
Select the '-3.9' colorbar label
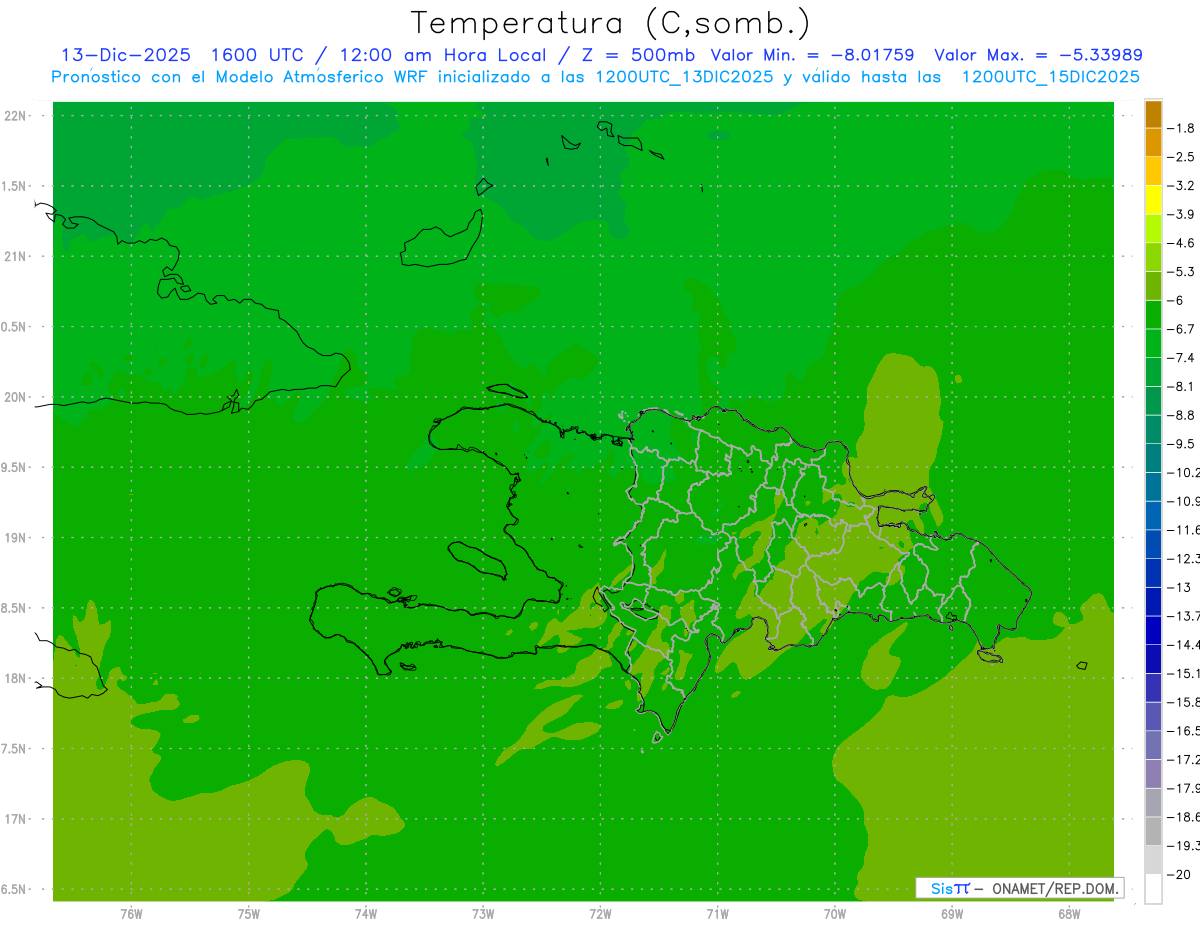point(1181,214)
